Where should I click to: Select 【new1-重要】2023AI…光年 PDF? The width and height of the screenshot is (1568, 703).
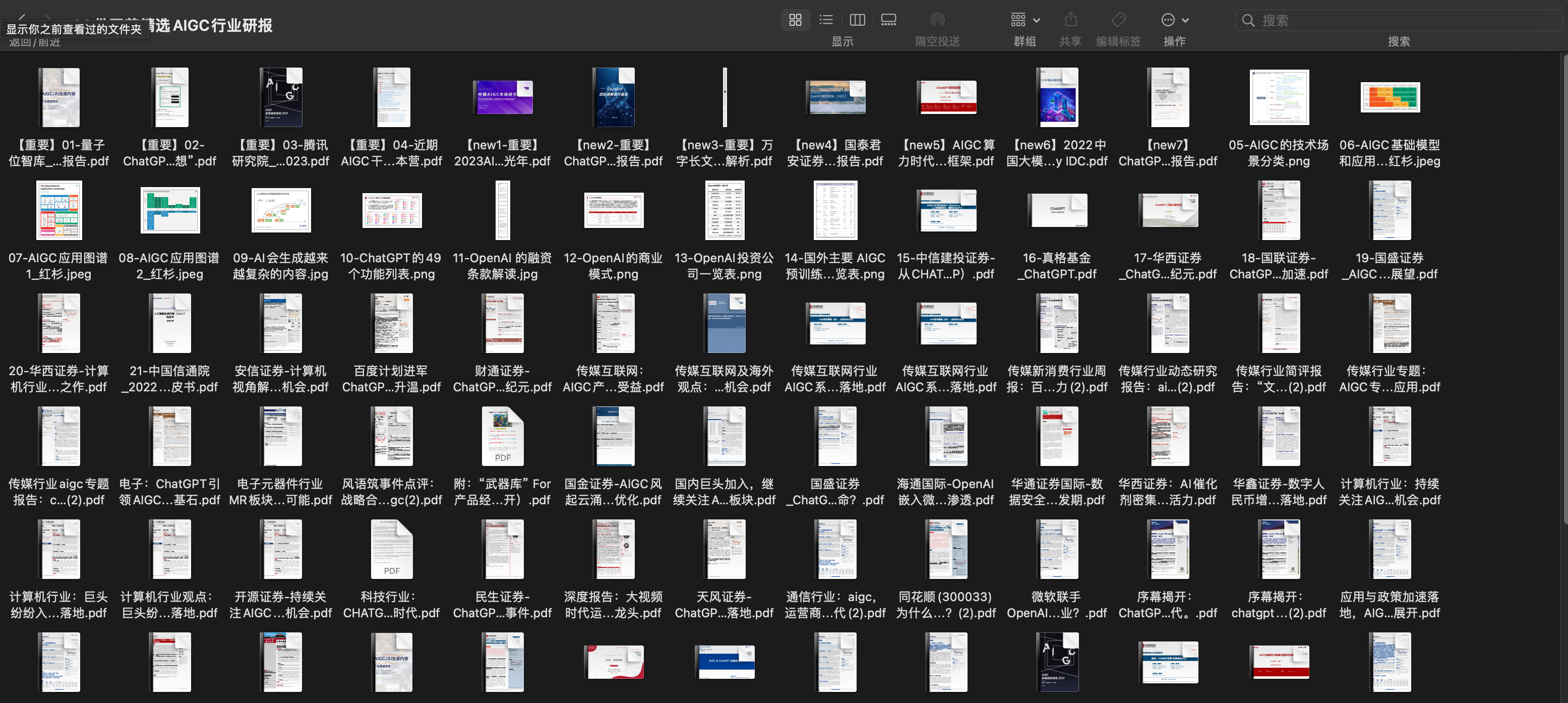pyautogui.click(x=503, y=97)
